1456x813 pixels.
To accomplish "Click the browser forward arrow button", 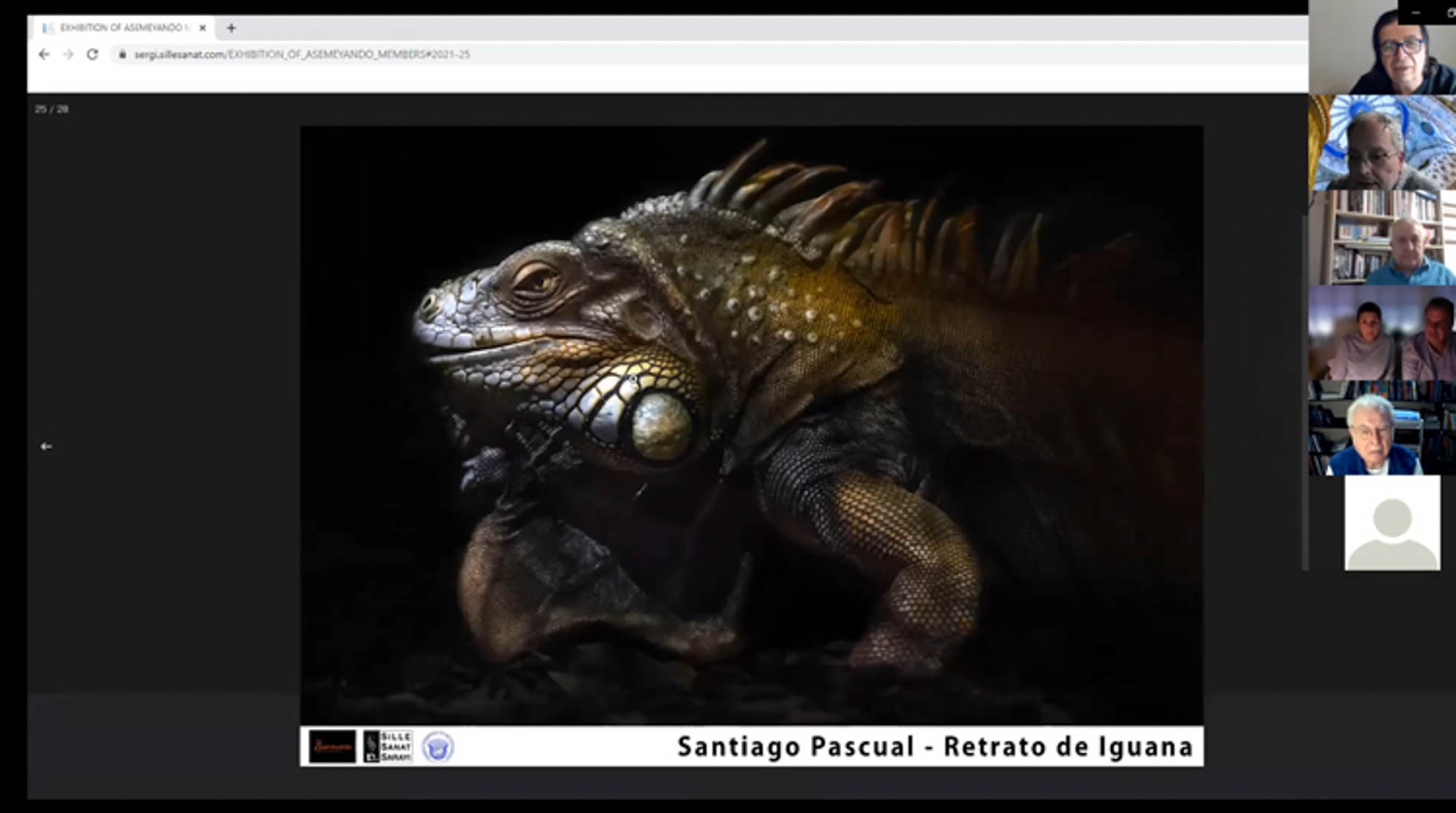I will tap(68, 55).
